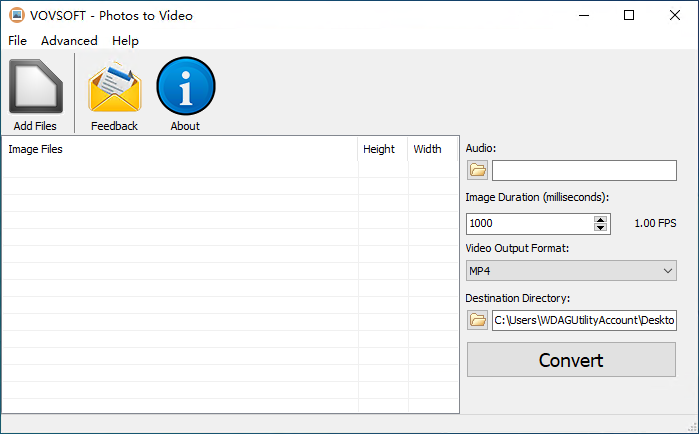The width and height of the screenshot is (699, 434).
Task: Open the Feedback envelope icon
Action: [x=115, y=87]
